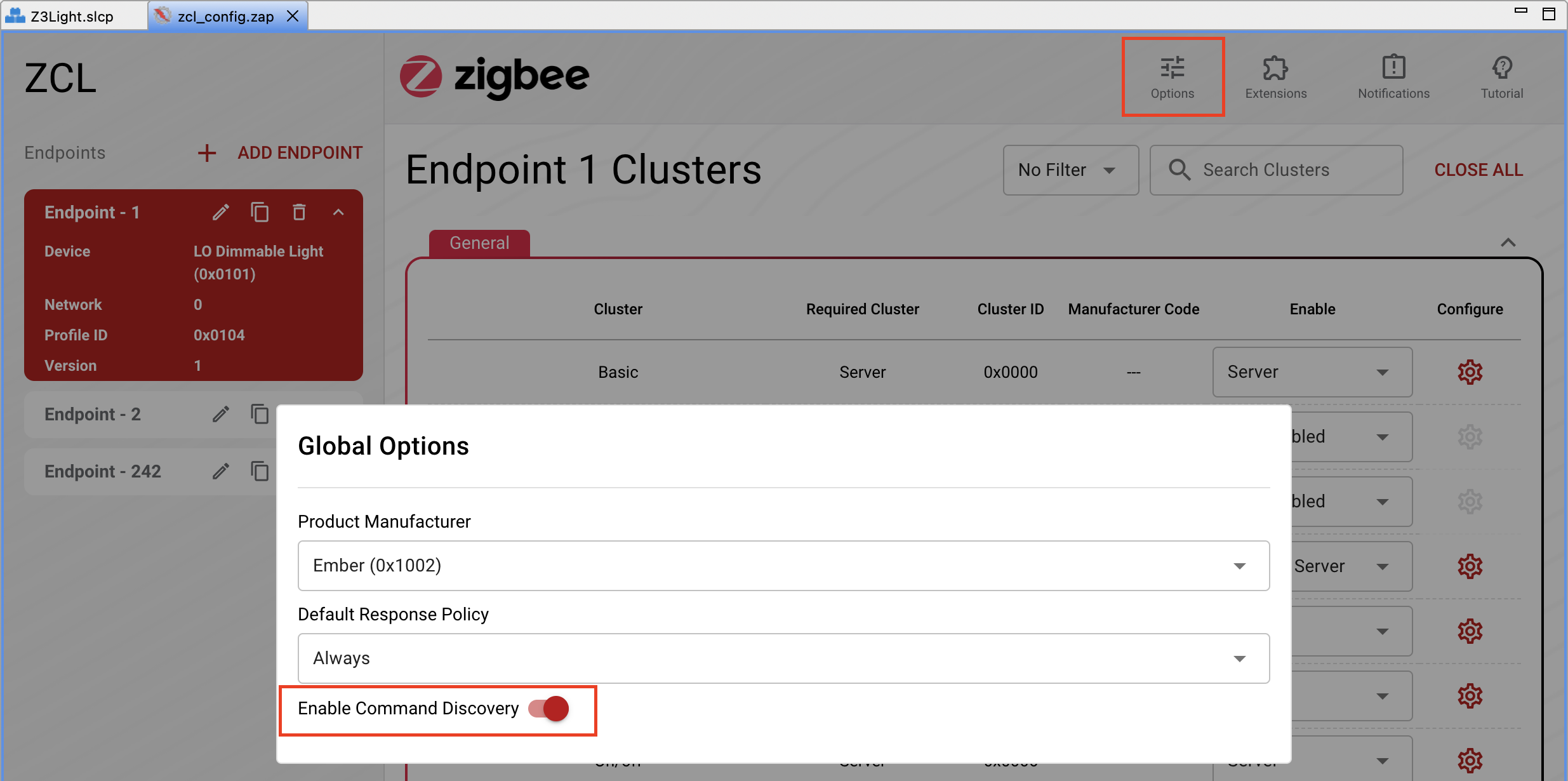Viewport: 1568px width, 781px height.
Task: Open the Notifications icon
Action: click(1393, 67)
